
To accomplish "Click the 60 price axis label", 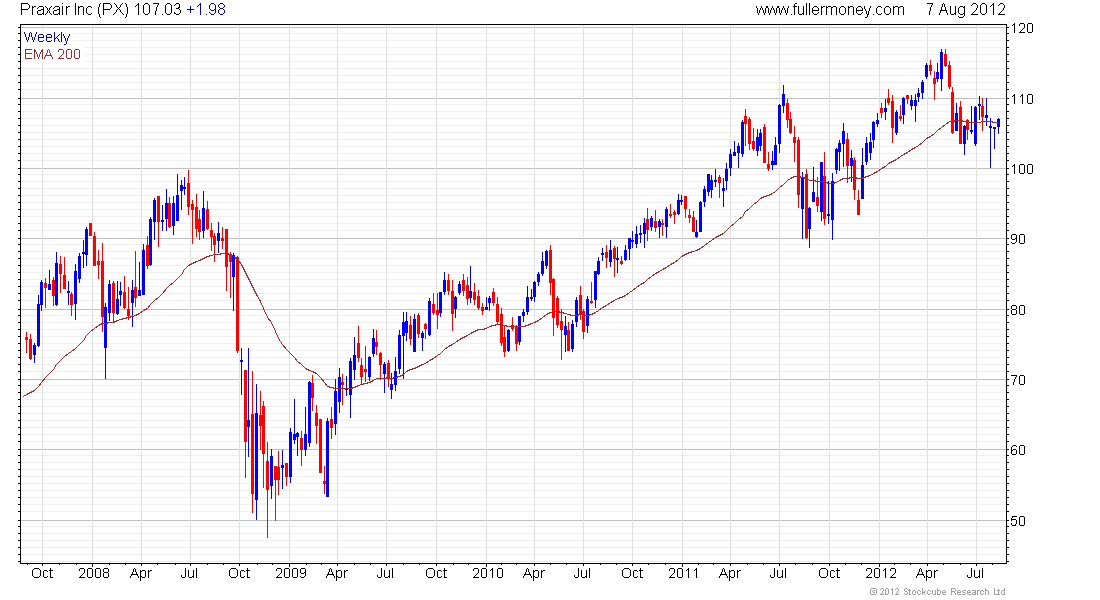I will pyautogui.click(x=1019, y=451).
